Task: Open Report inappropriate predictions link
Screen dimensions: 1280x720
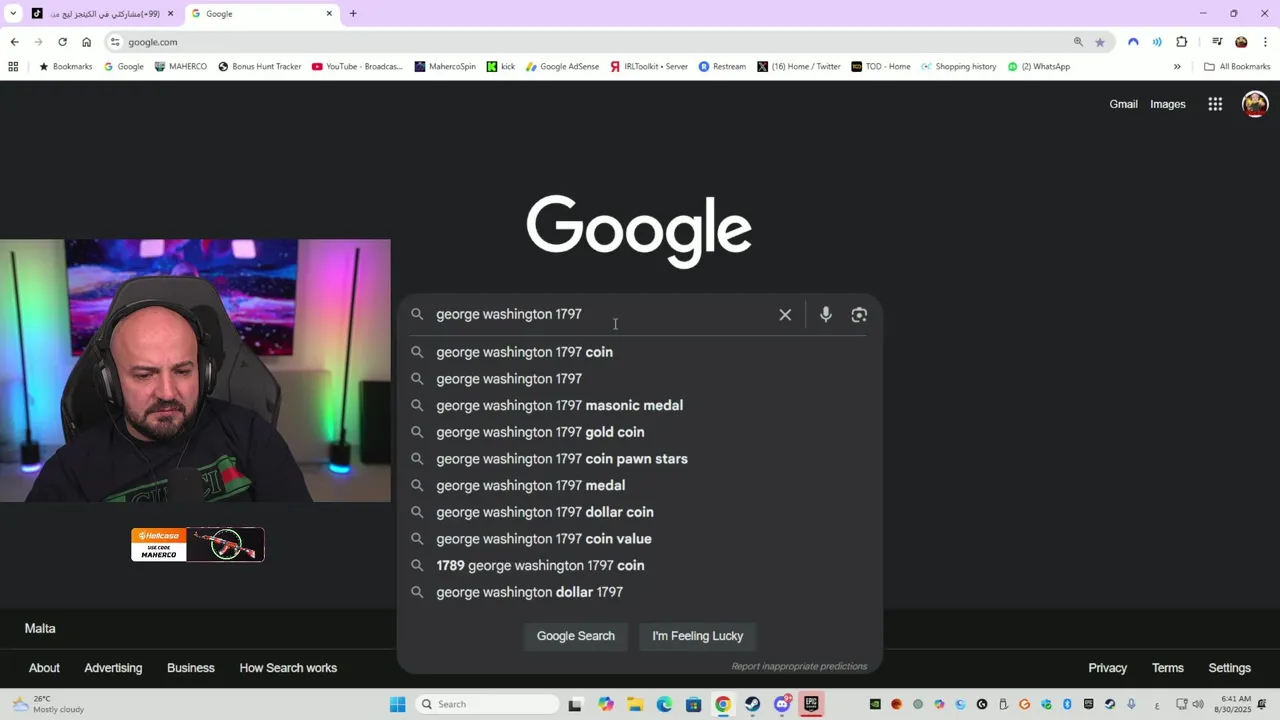Action: point(799,667)
